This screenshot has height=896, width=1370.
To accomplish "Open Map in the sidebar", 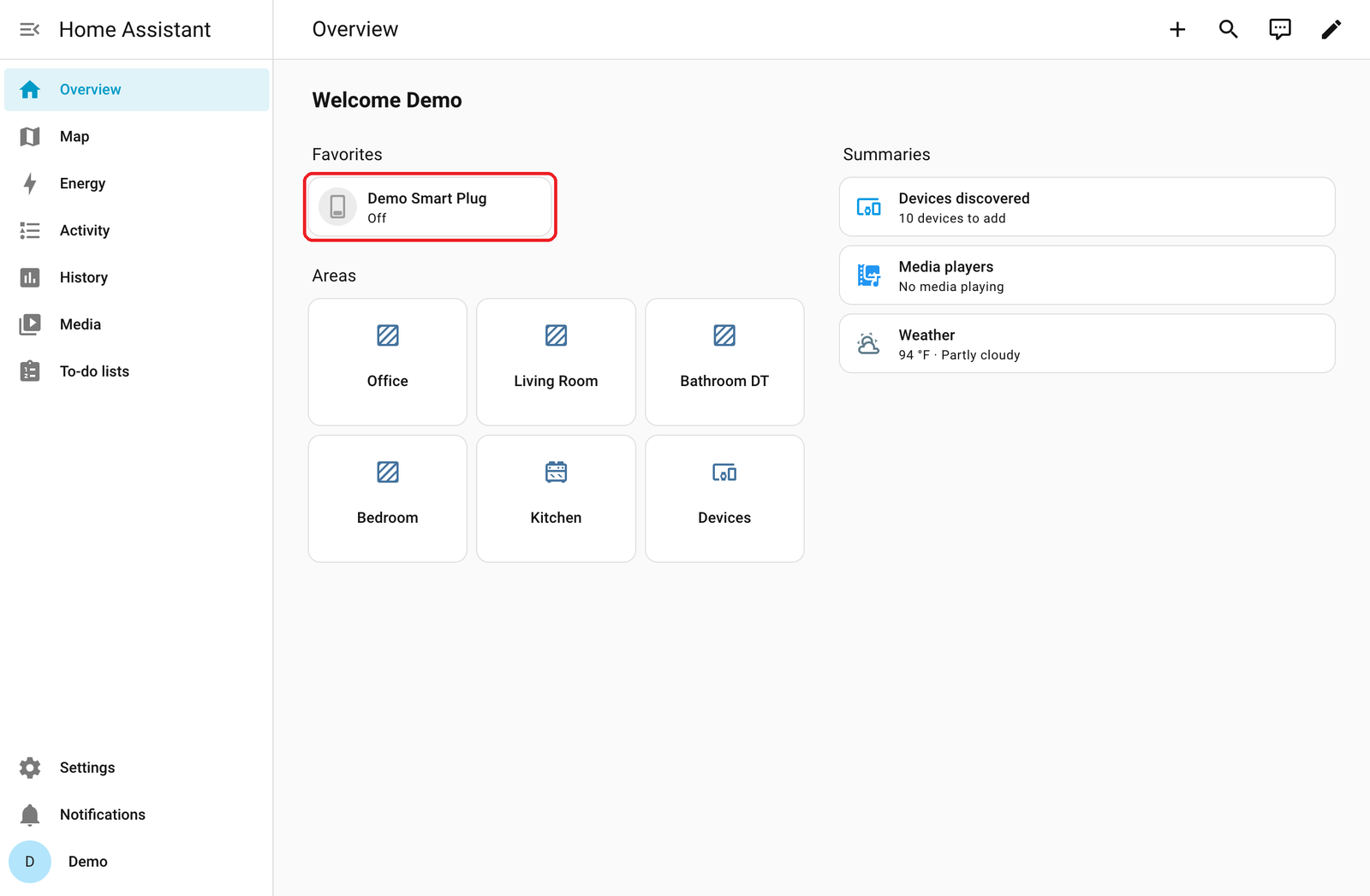I will (137, 137).
